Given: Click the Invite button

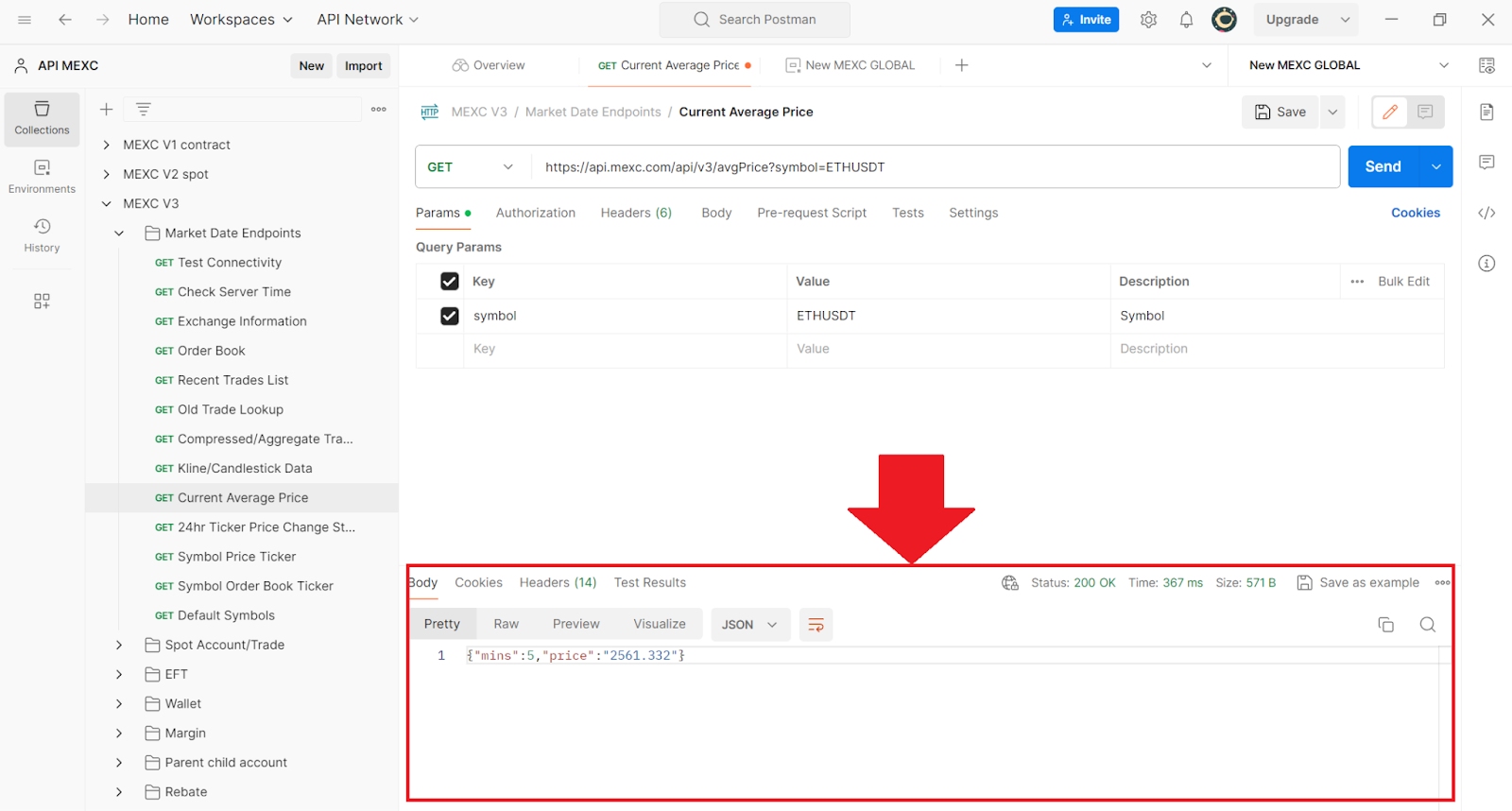Looking at the screenshot, I should (x=1086, y=20).
